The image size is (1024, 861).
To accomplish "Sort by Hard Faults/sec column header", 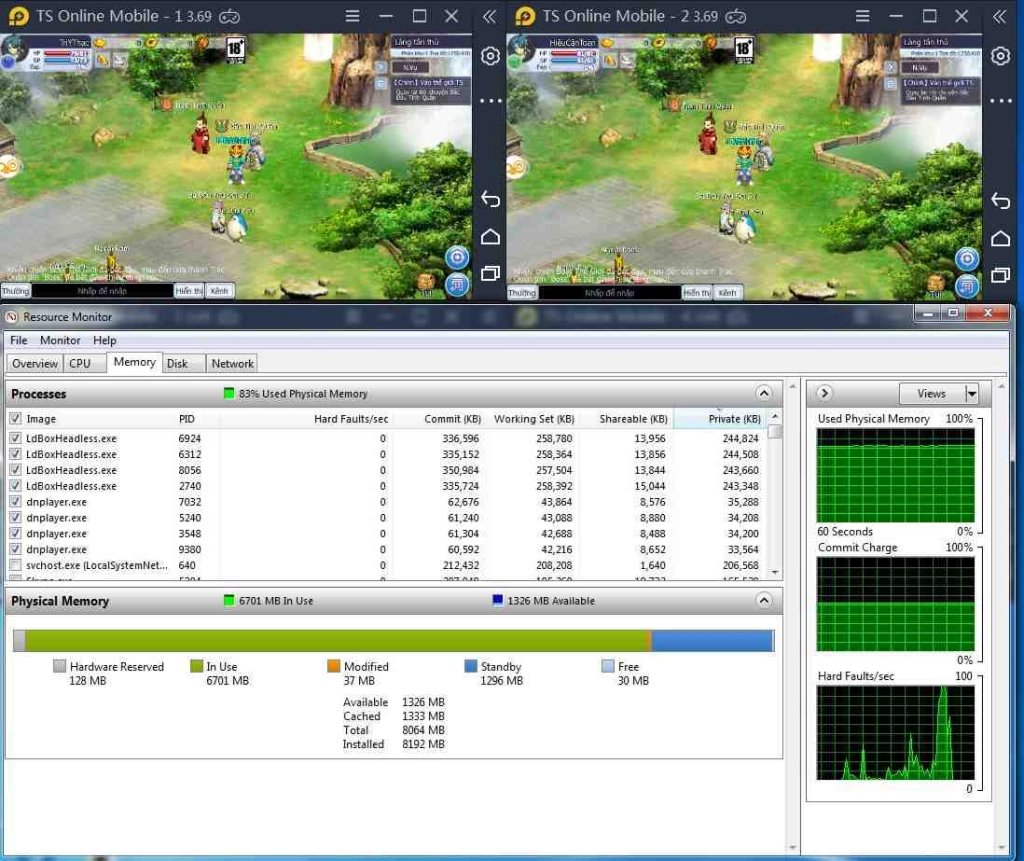I will click(x=306, y=419).
